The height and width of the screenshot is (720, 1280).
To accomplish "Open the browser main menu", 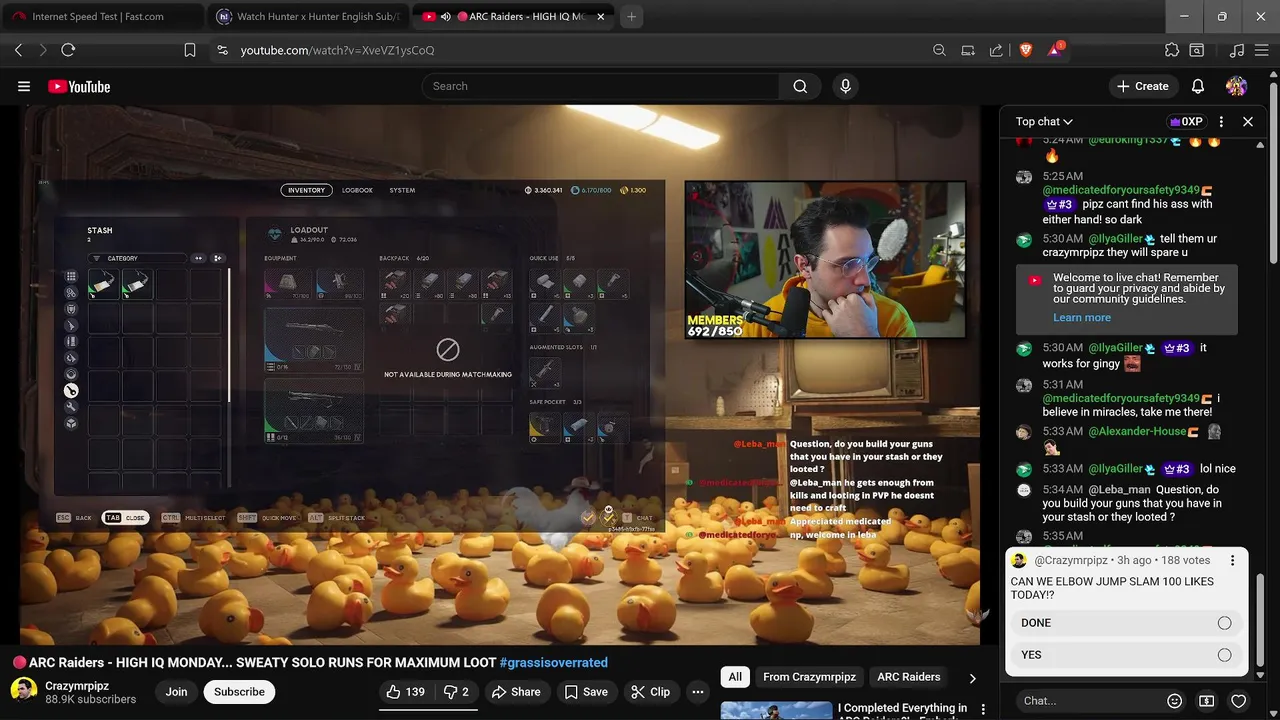I will tap(1262, 50).
